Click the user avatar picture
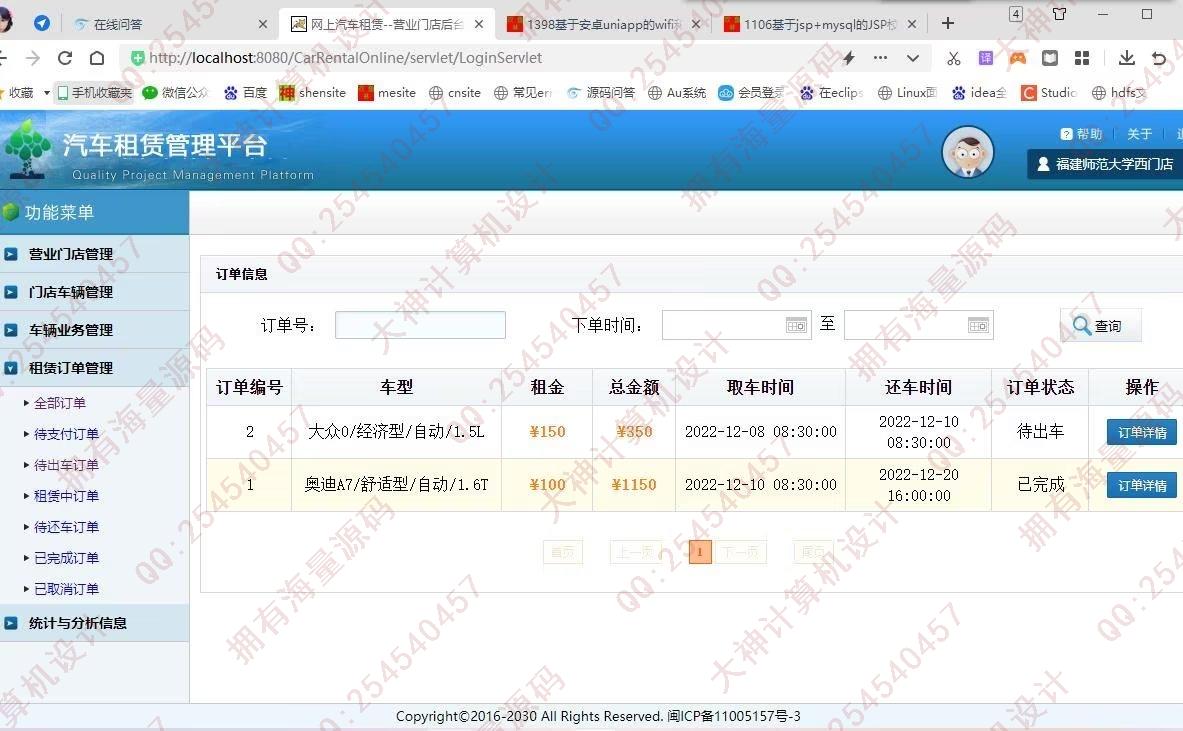This screenshot has height=731, width=1183. (968, 152)
